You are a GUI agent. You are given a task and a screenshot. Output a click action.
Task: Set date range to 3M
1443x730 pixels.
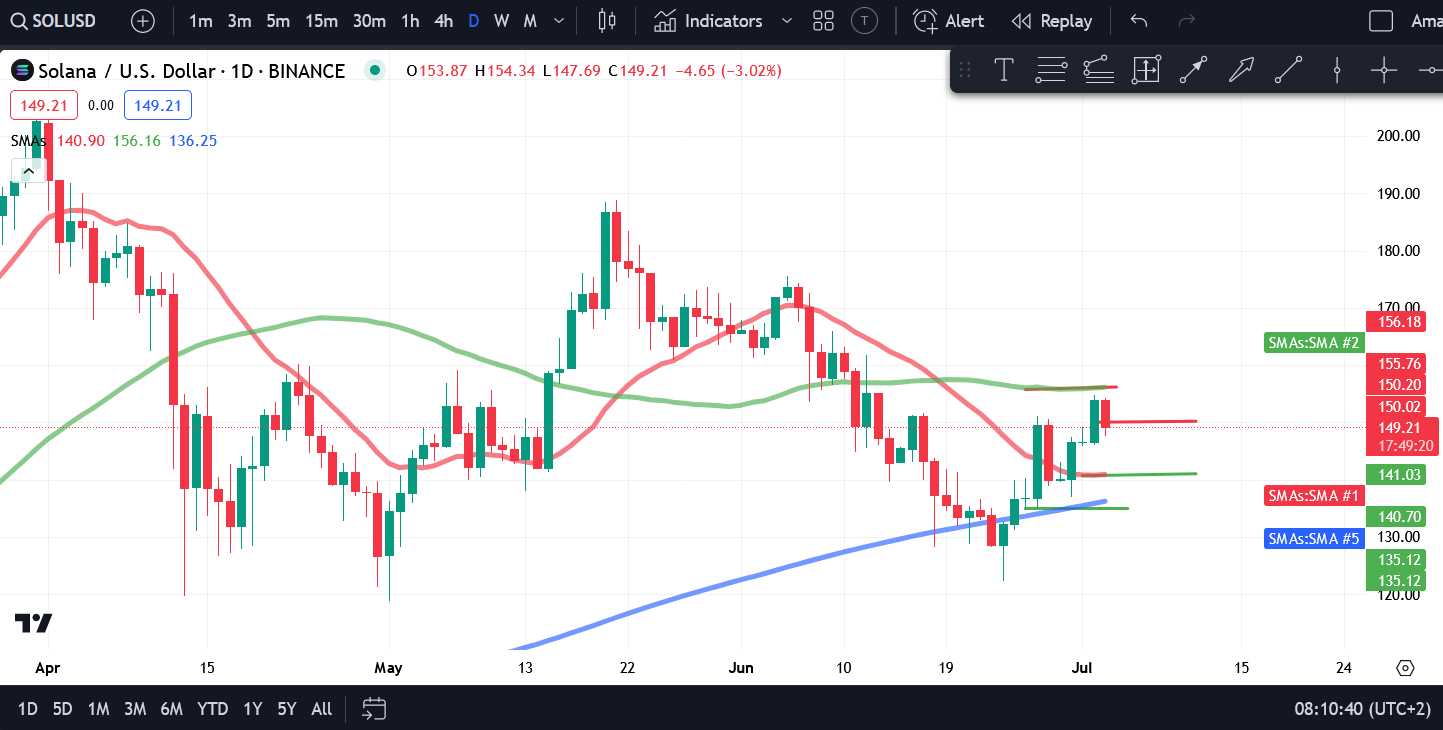[x=135, y=709]
